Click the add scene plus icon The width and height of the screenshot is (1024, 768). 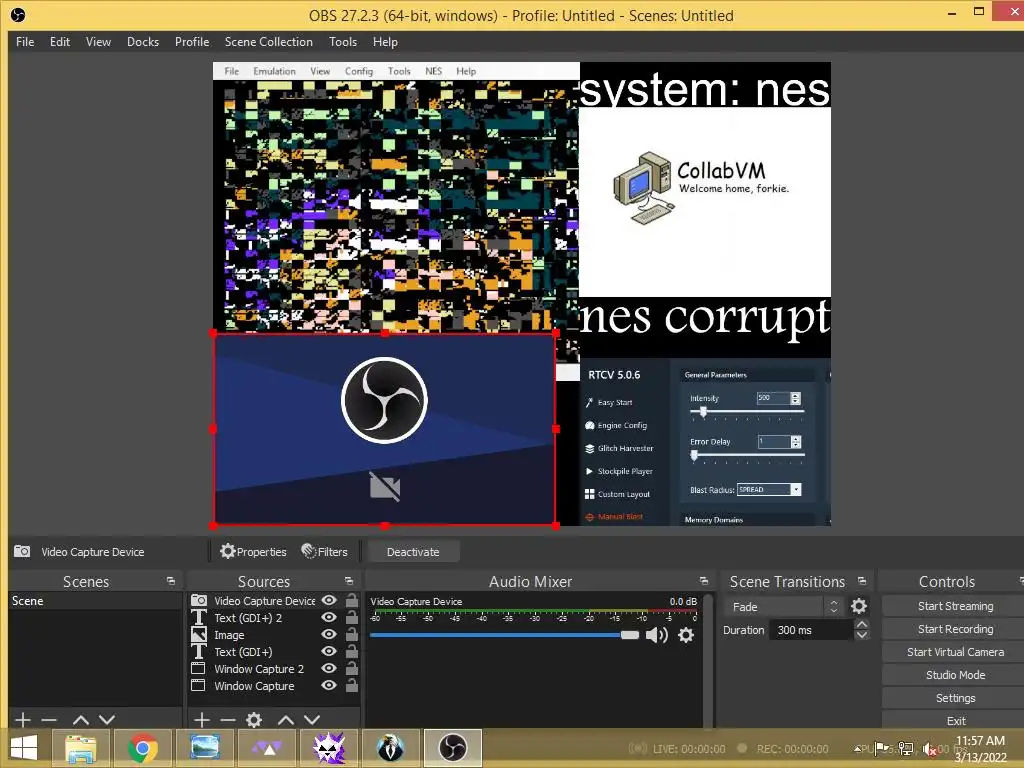tap(23, 720)
